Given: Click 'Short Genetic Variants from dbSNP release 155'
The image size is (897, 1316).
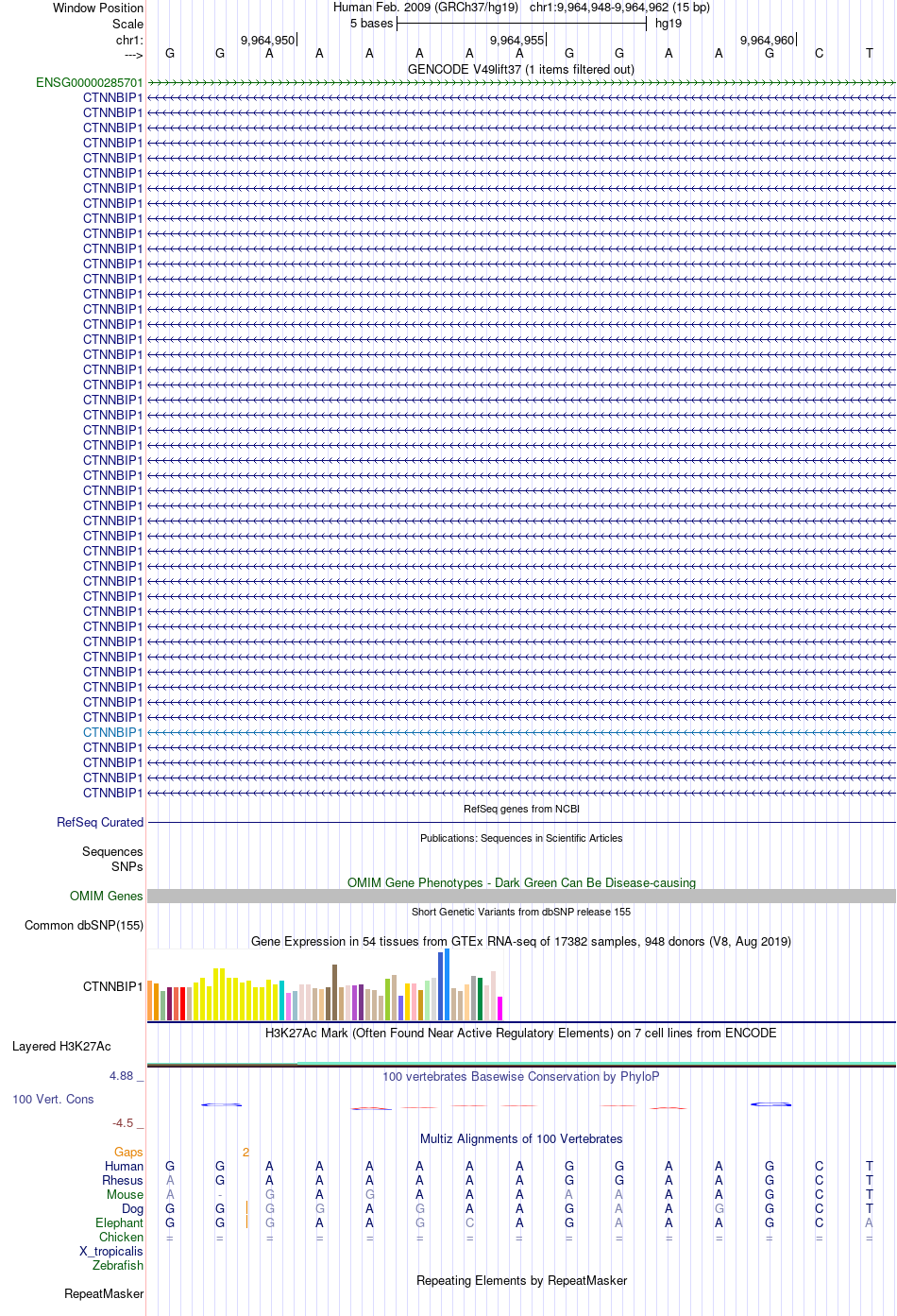Looking at the screenshot, I should (x=521, y=912).
